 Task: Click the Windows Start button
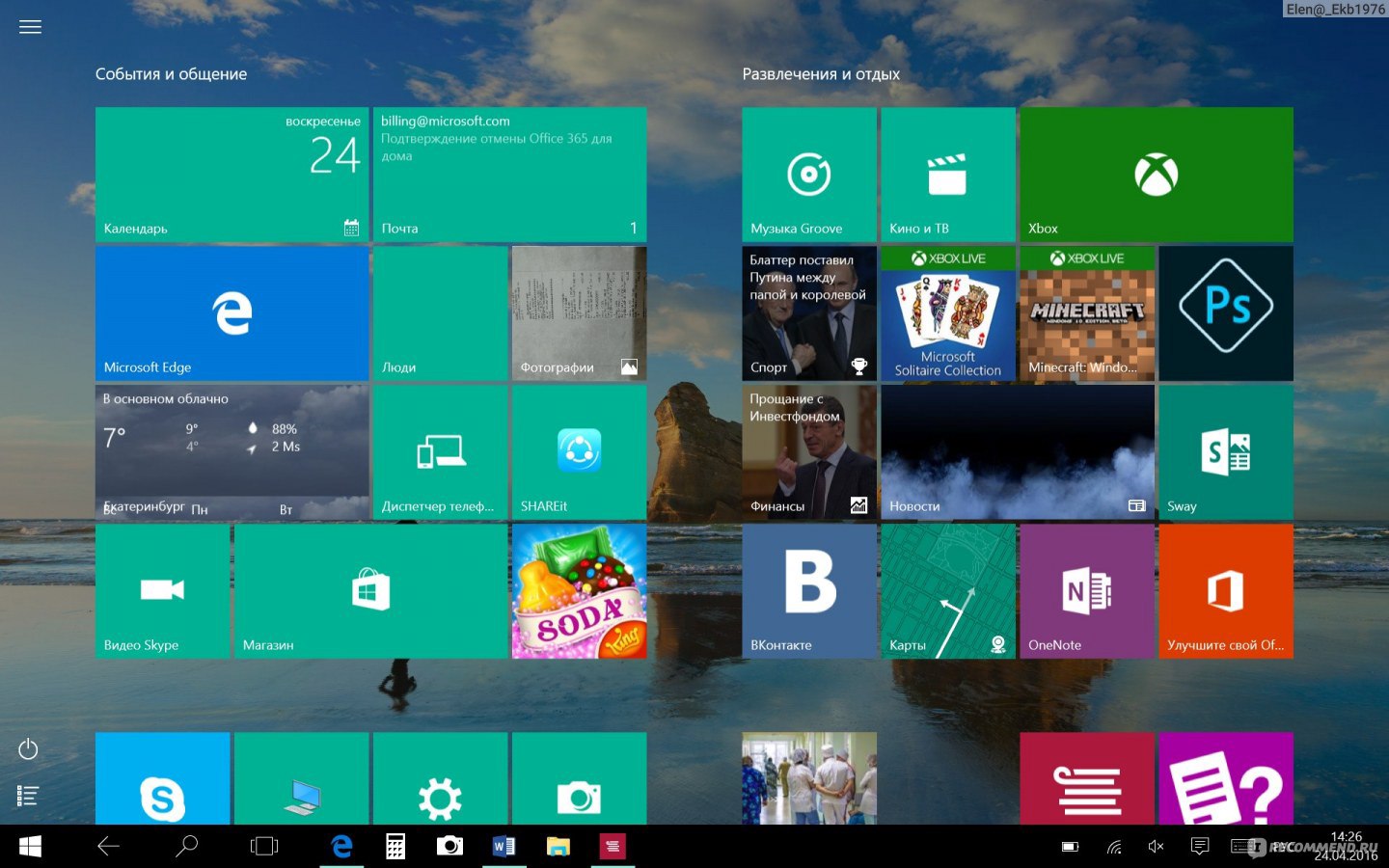(x=30, y=846)
